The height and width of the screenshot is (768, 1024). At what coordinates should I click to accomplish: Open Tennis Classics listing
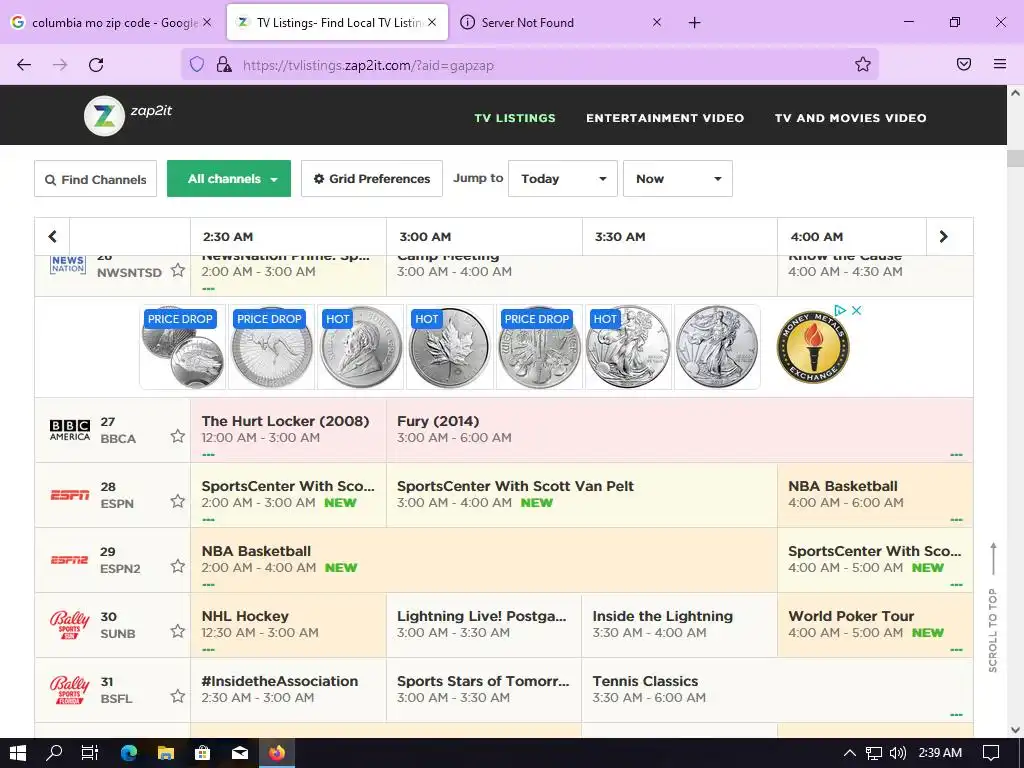pyautogui.click(x=777, y=690)
